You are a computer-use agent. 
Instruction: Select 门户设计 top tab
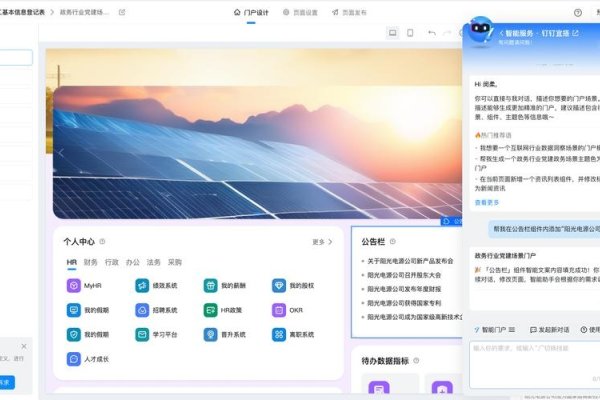tap(251, 13)
